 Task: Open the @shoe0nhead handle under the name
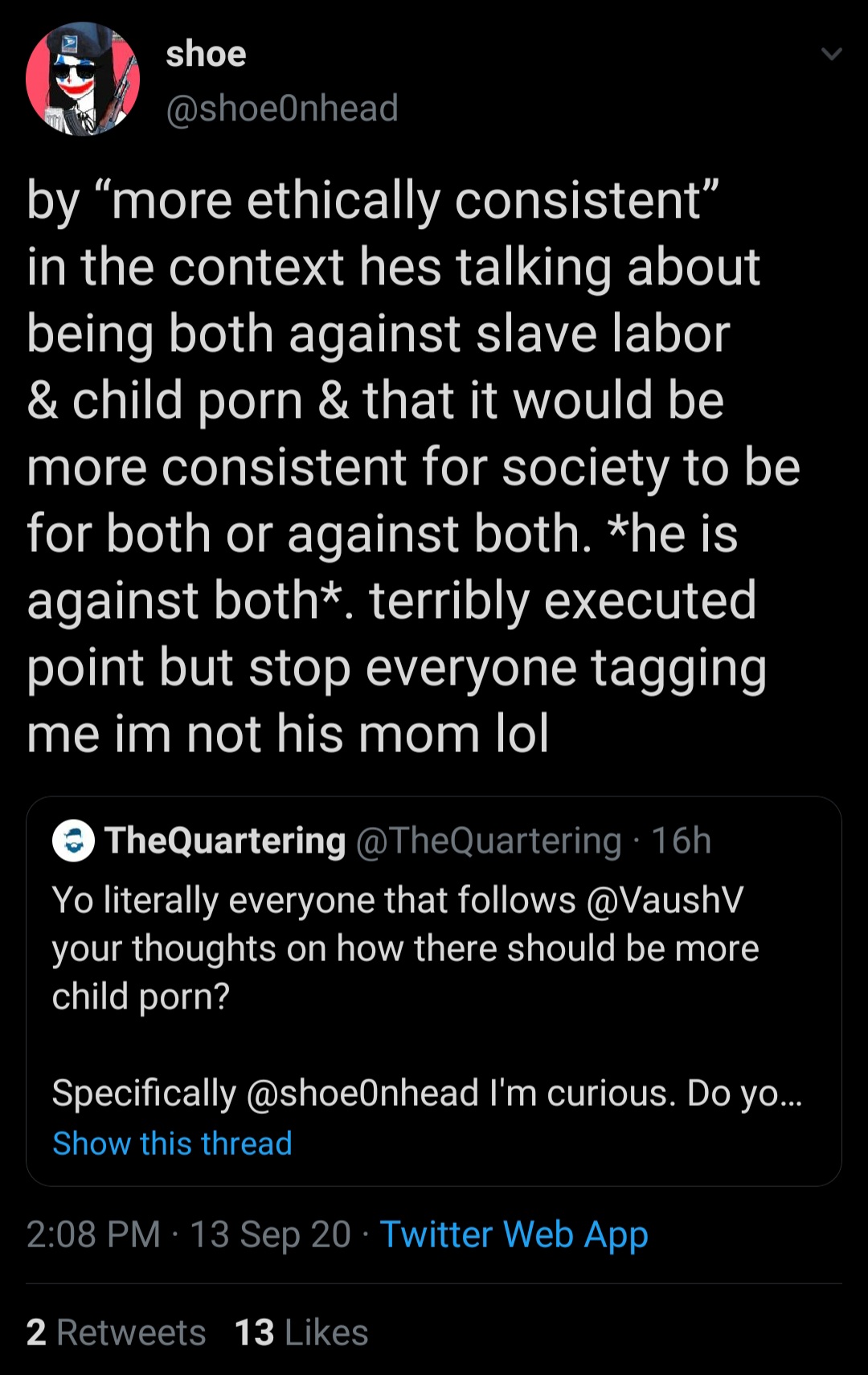pos(282,108)
